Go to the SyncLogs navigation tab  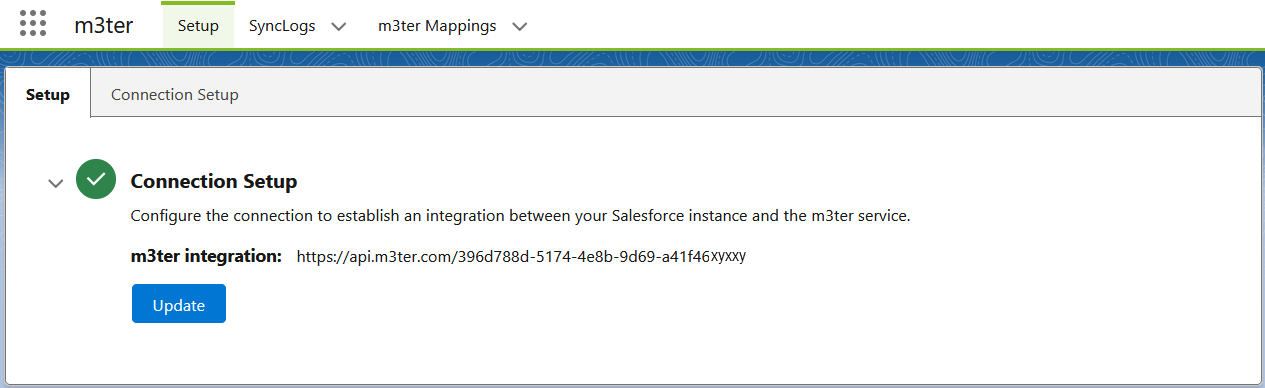point(282,26)
